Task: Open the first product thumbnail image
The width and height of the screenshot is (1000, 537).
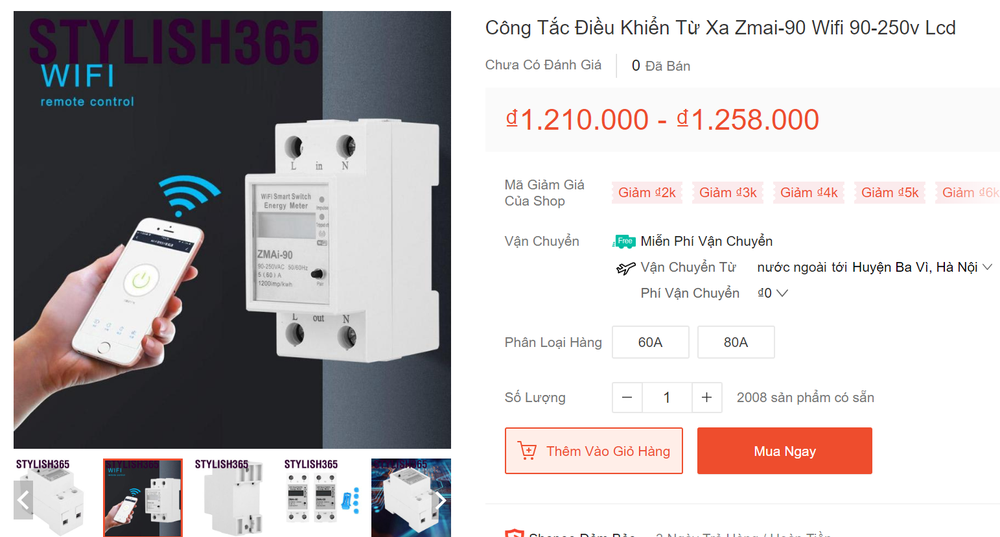Action: (x=54, y=497)
